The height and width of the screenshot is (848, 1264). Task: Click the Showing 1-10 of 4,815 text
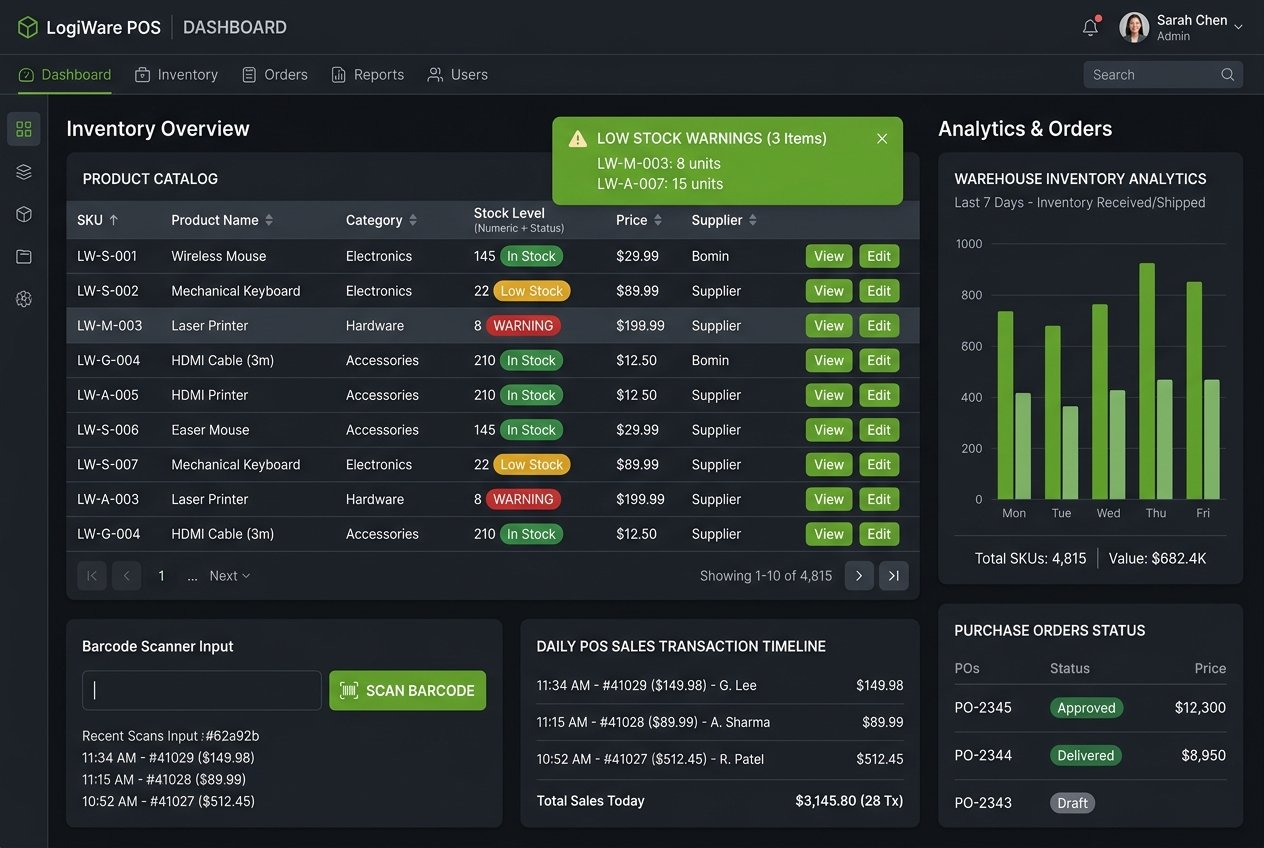(x=766, y=576)
